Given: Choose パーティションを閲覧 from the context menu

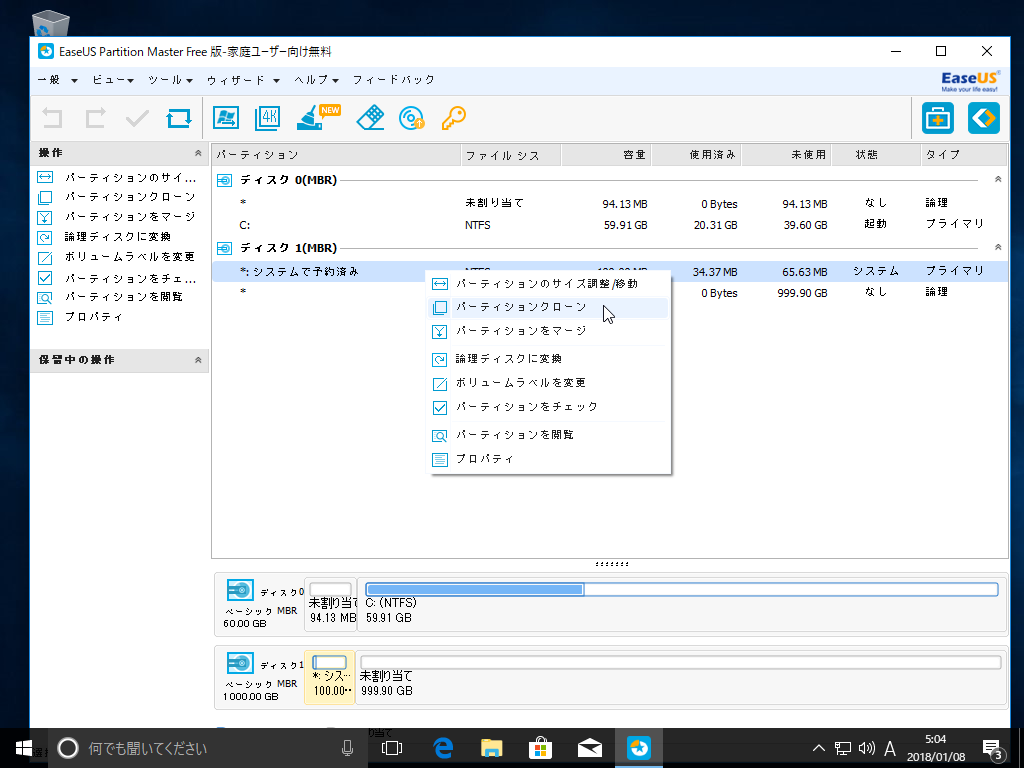Looking at the screenshot, I should tap(548, 435).
